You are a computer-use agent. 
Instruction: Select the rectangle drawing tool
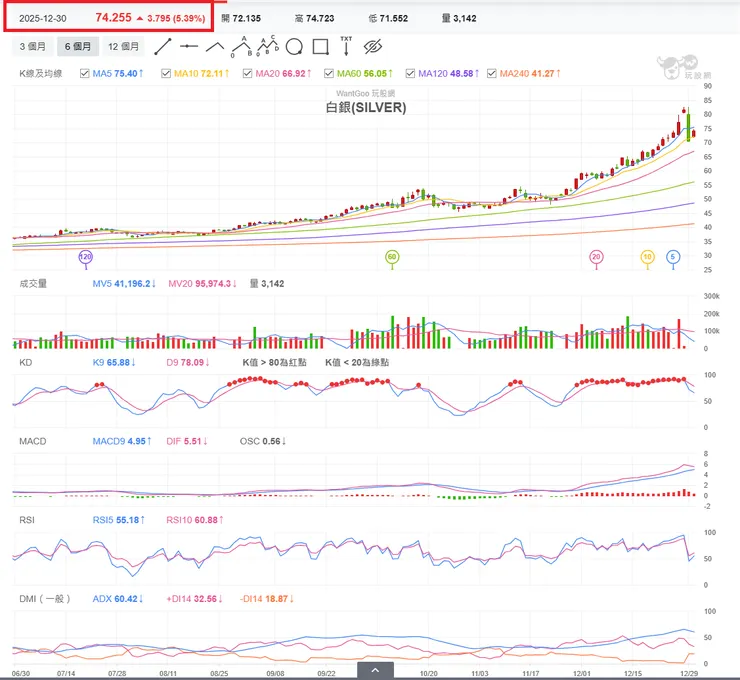pyautogui.click(x=320, y=47)
